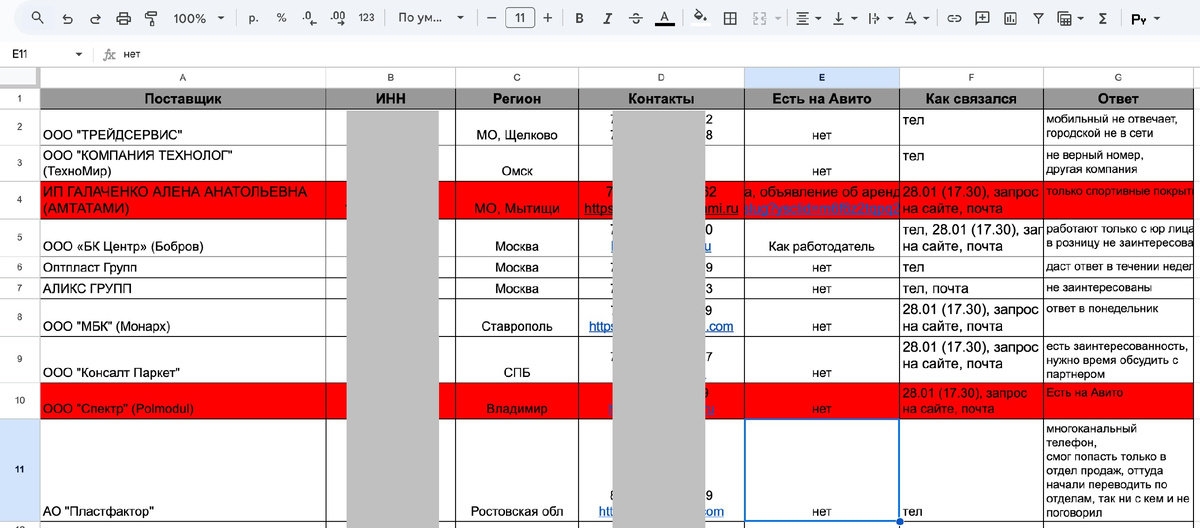The image size is (1200, 528).
Task: Click cell ООО «БК Центр» (Бобров)
Action: click(x=182, y=238)
